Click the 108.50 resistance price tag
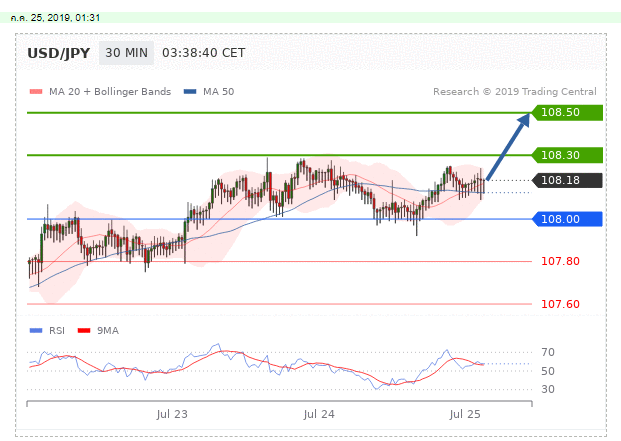621x441 pixels. click(x=567, y=112)
